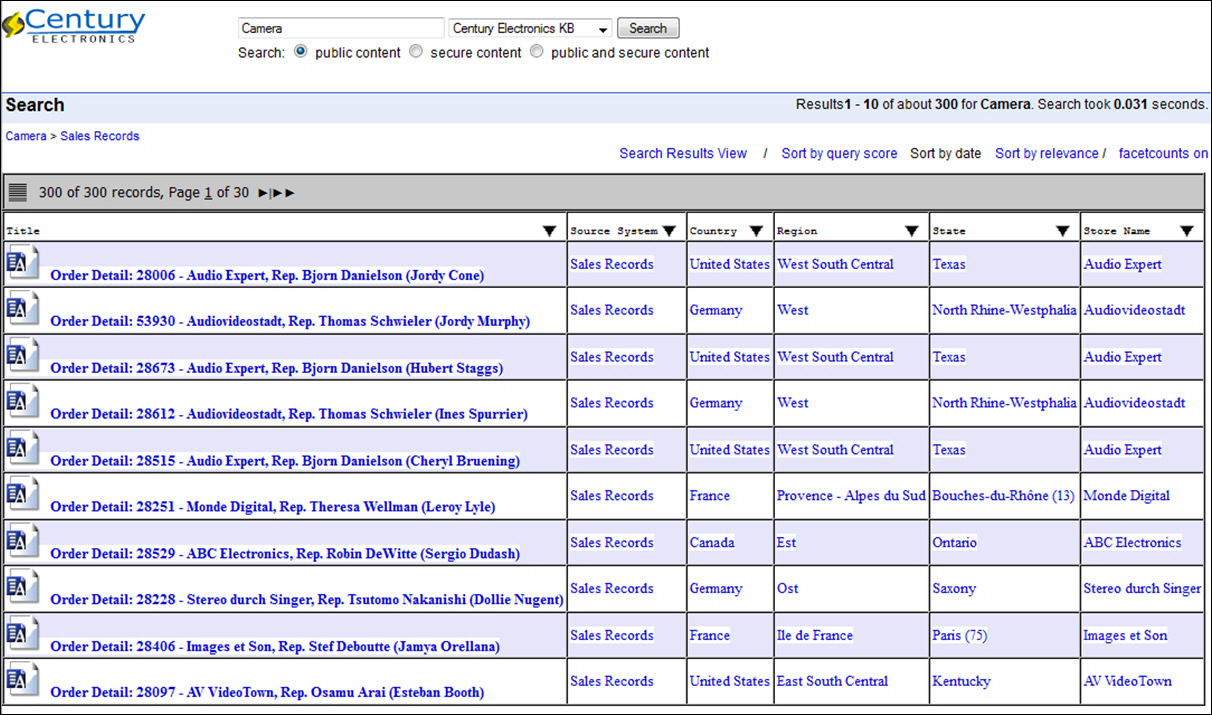Open Source System column dropdown arrow
1212x715 pixels.
point(669,231)
